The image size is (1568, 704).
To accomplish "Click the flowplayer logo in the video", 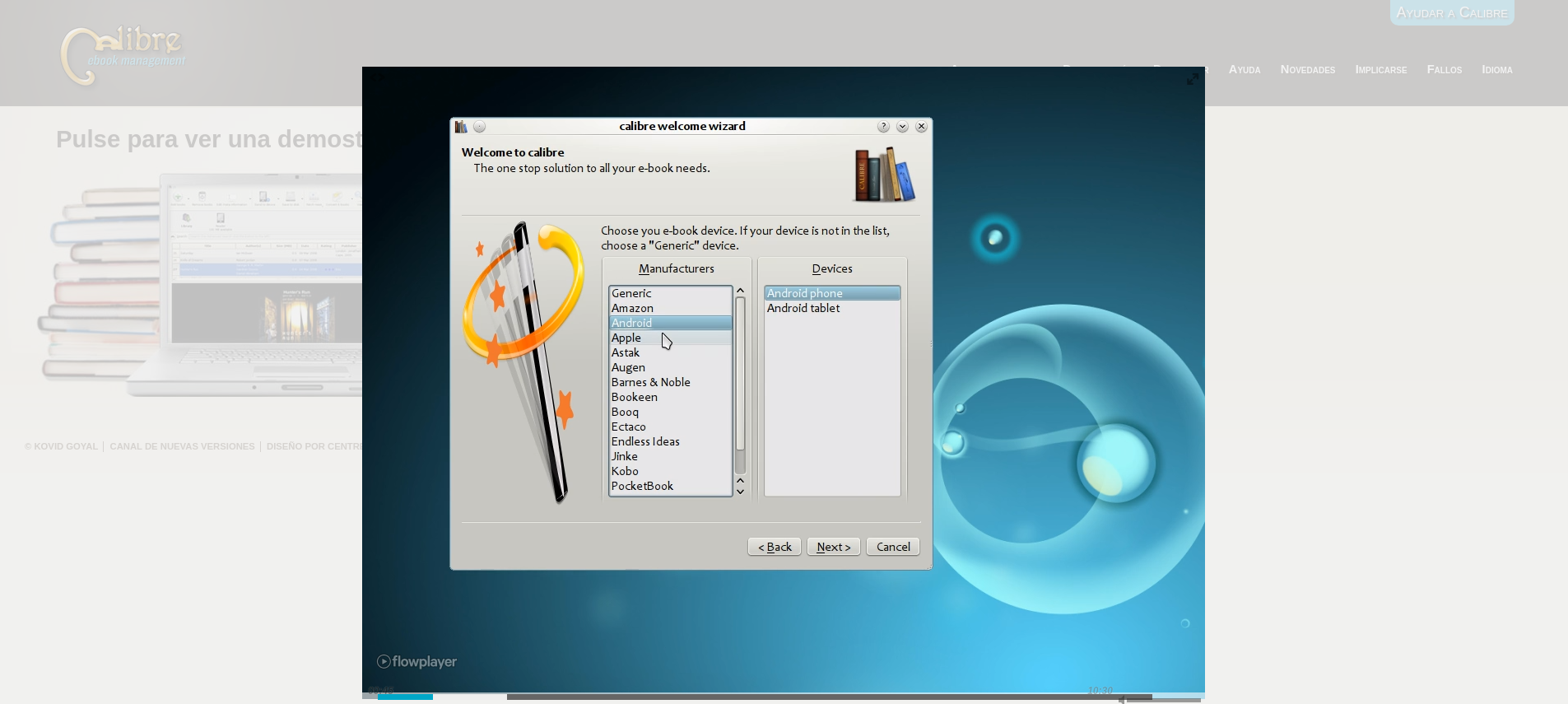I will pyautogui.click(x=416, y=662).
